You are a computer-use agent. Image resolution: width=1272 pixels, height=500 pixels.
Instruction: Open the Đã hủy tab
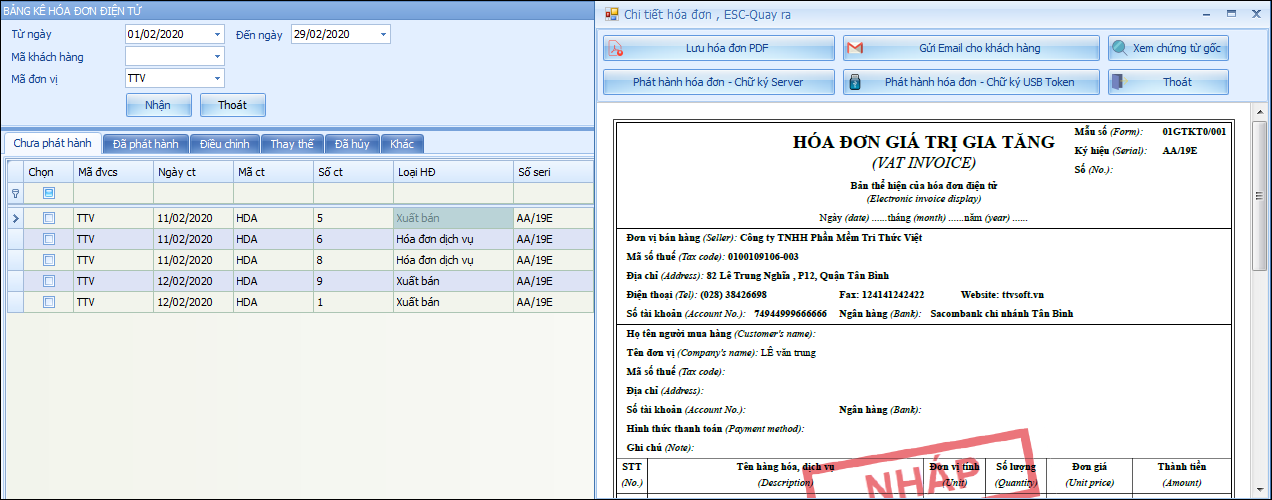click(351, 144)
